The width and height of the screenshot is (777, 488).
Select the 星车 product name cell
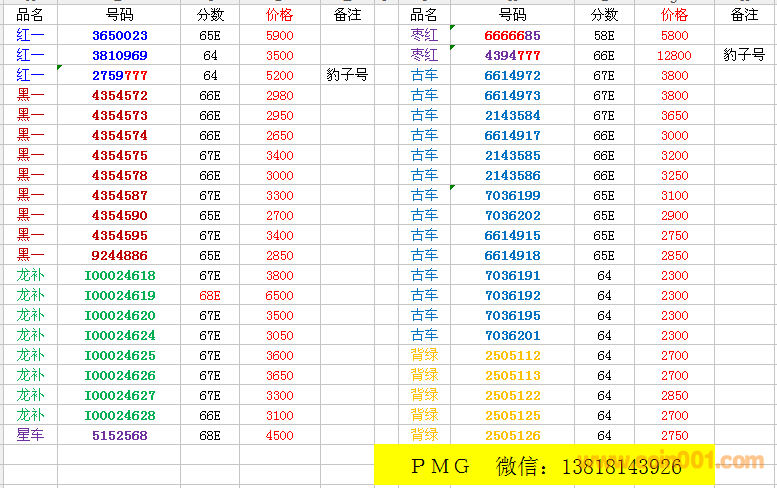coord(30,435)
